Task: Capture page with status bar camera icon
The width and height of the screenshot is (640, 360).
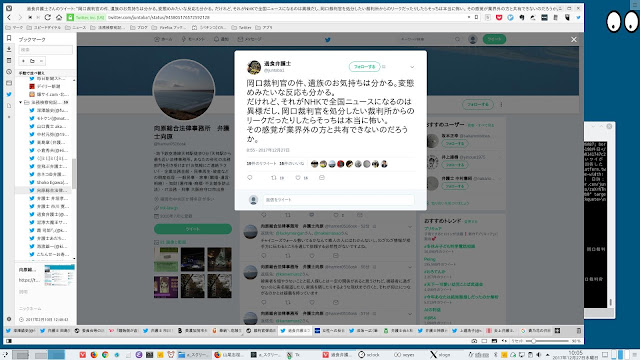Action: (x=474, y=341)
